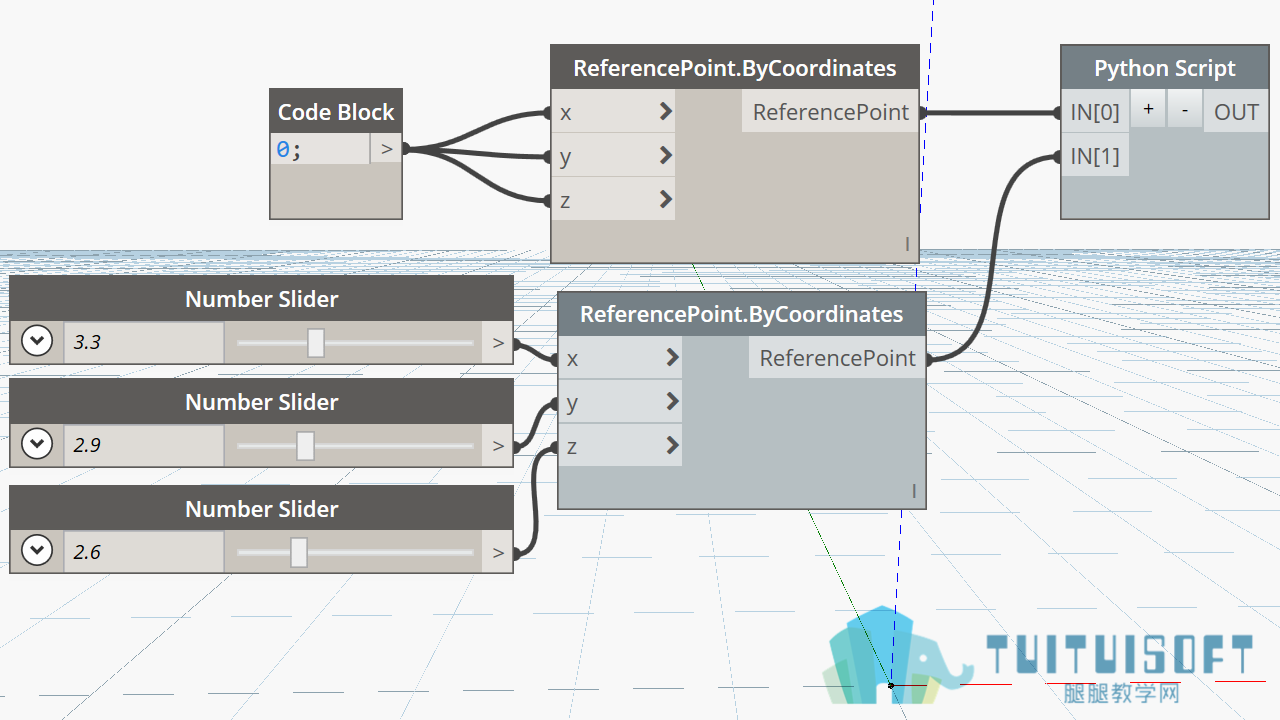Screen dimensions: 1280x720
Task: Click the IN[0] port on Python Script
Action: (1095, 112)
